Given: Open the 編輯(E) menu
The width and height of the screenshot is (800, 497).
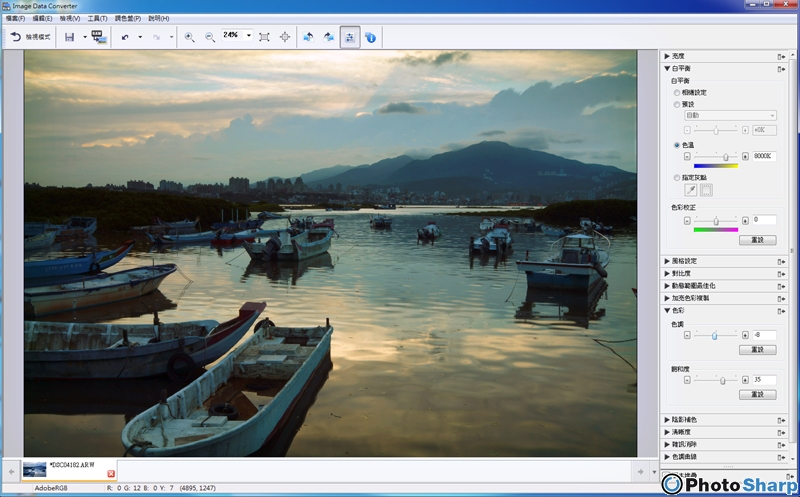Looking at the screenshot, I should (42, 18).
